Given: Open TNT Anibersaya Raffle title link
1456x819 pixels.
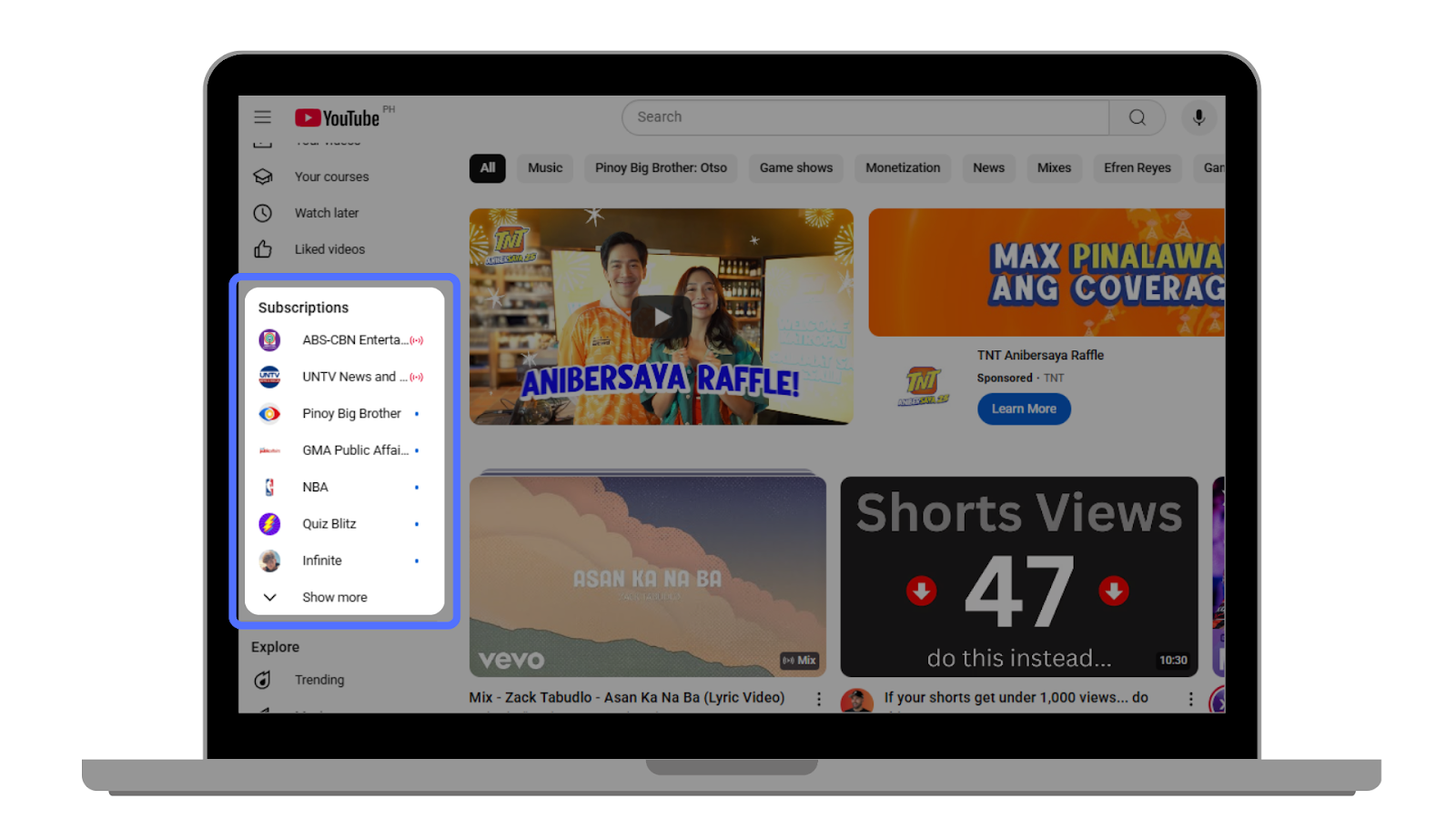Looking at the screenshot, I should tap(1040, 355).
